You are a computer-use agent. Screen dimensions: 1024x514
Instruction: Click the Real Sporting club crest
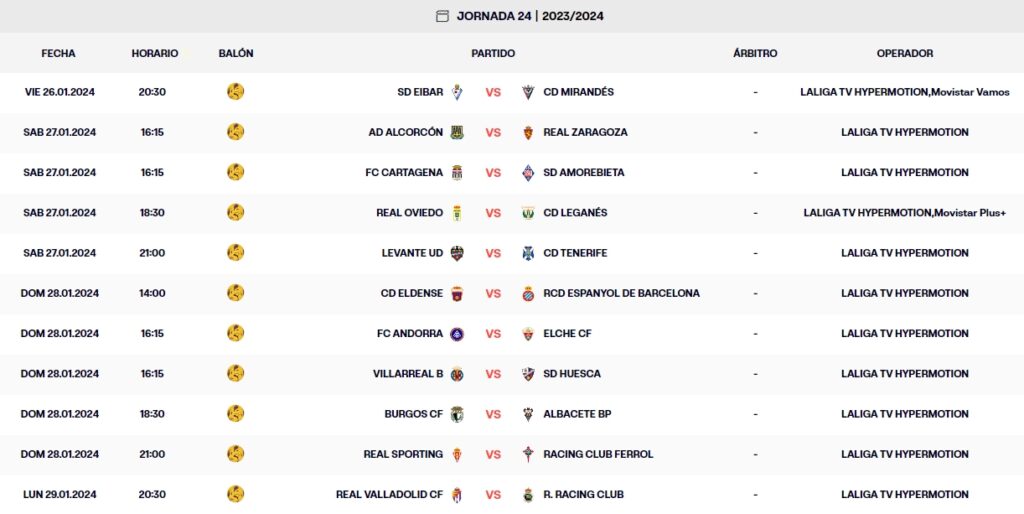point(457,454)
